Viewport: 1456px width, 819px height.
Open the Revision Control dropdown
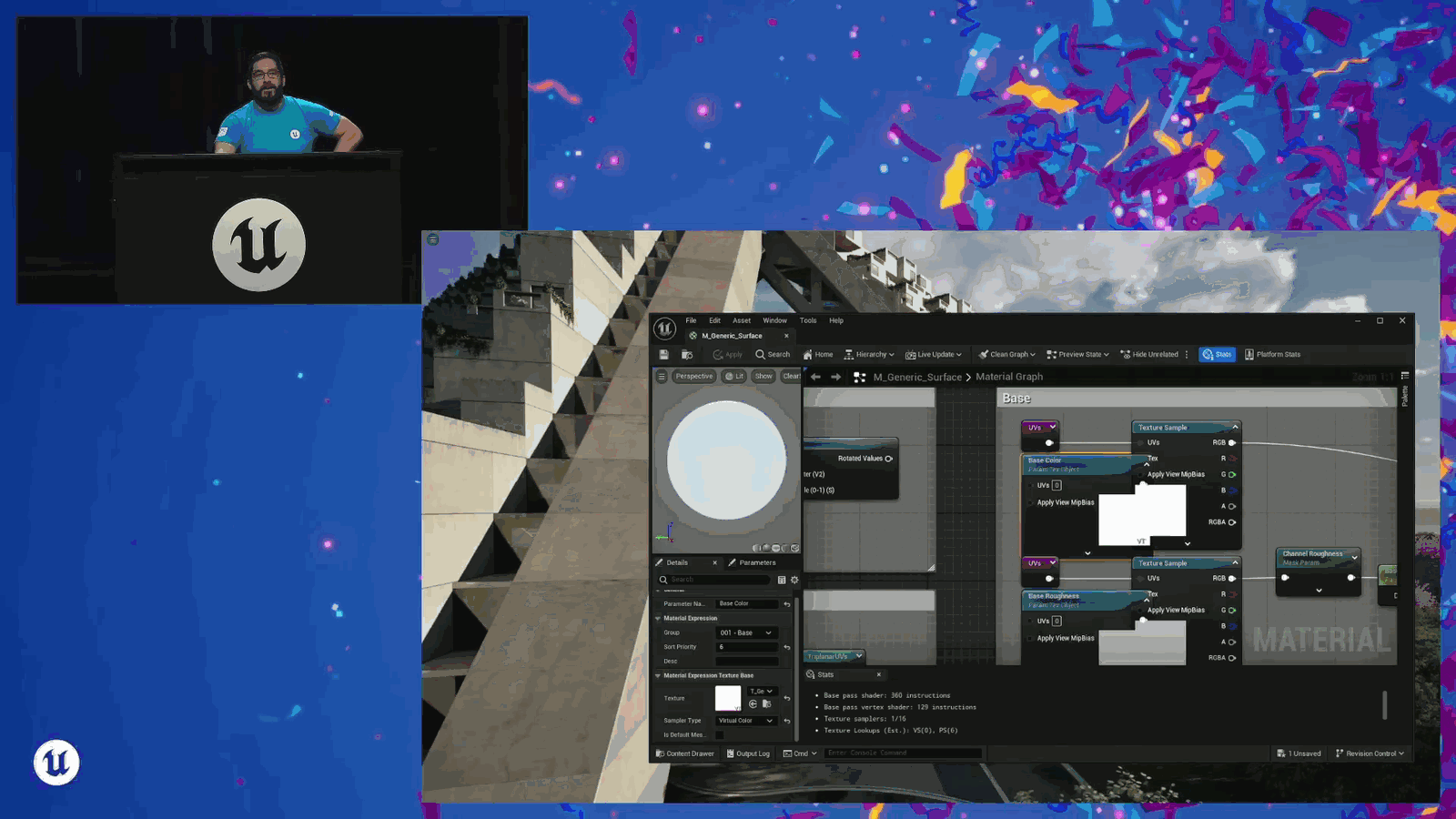(x=1370, y=753)
